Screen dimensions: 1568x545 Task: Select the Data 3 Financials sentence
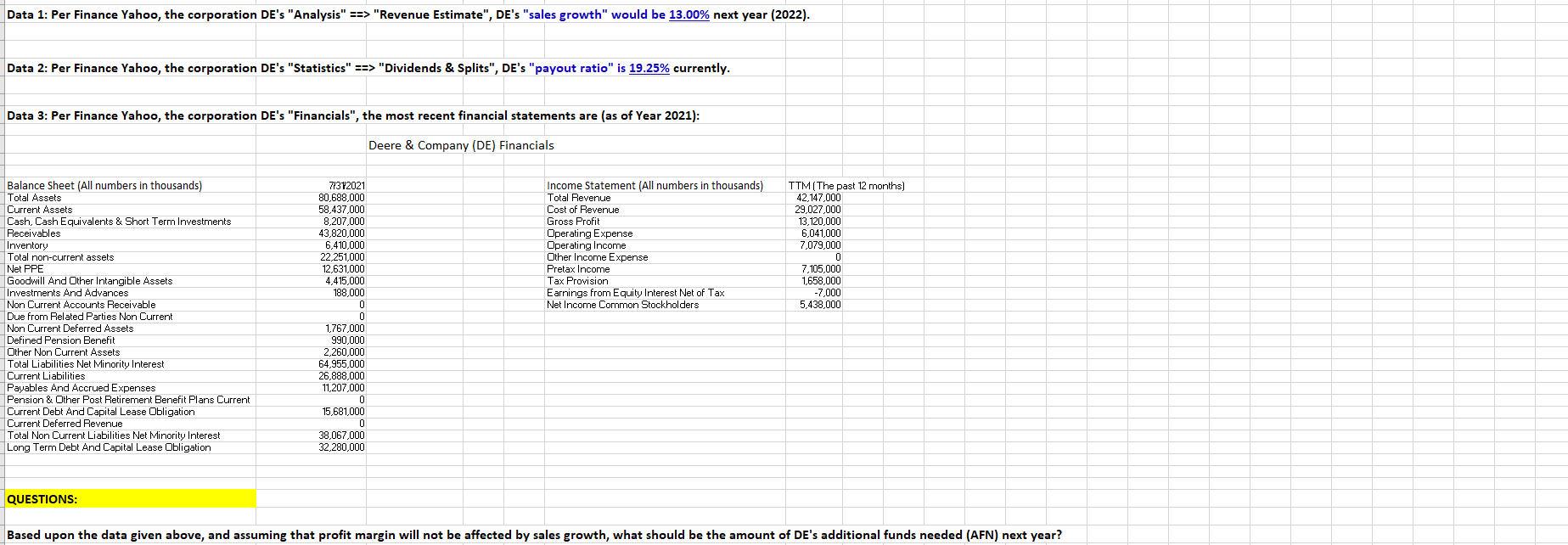(x=353, y=115)
